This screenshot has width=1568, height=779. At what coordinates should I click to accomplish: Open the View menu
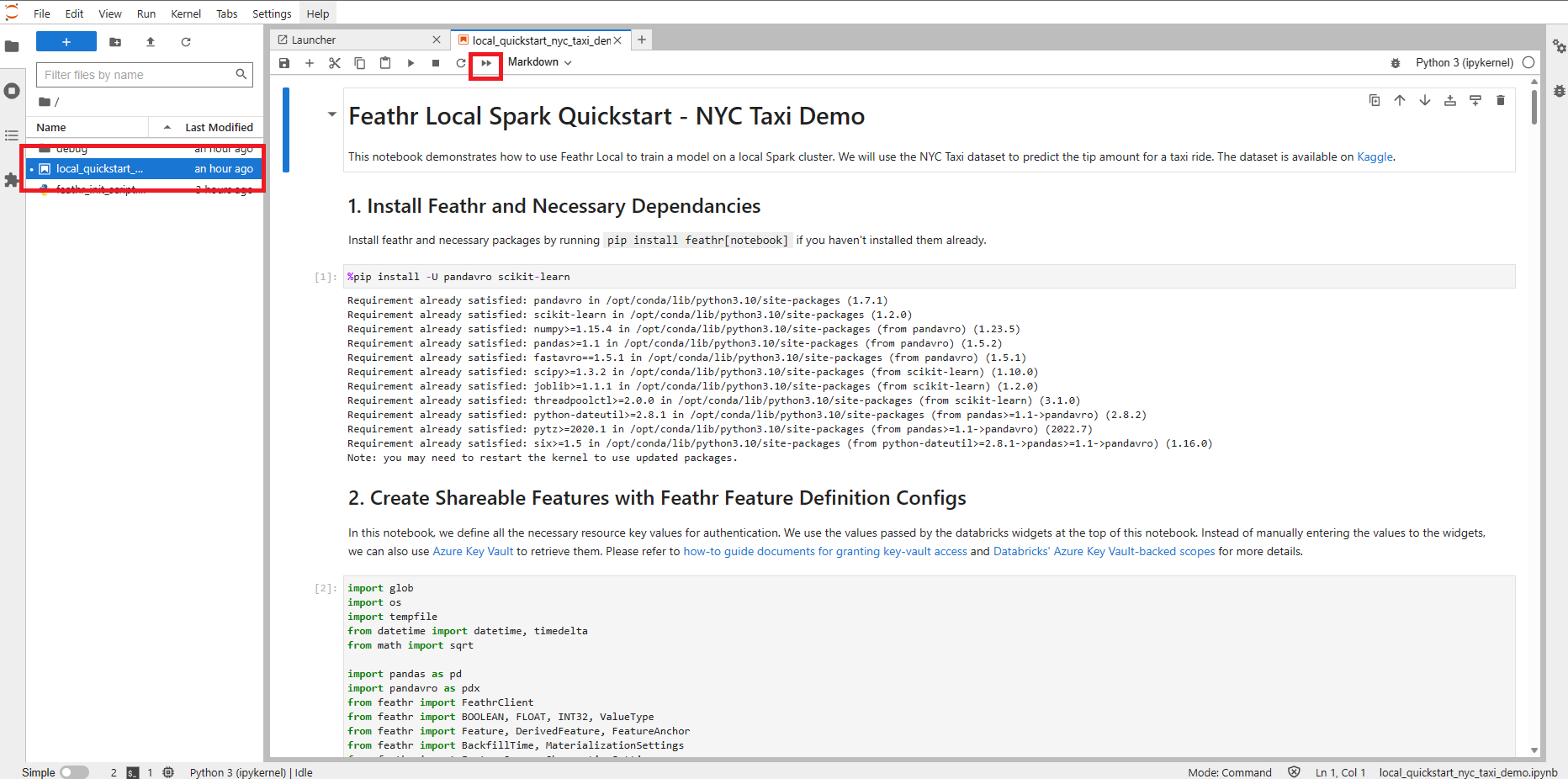110,13
